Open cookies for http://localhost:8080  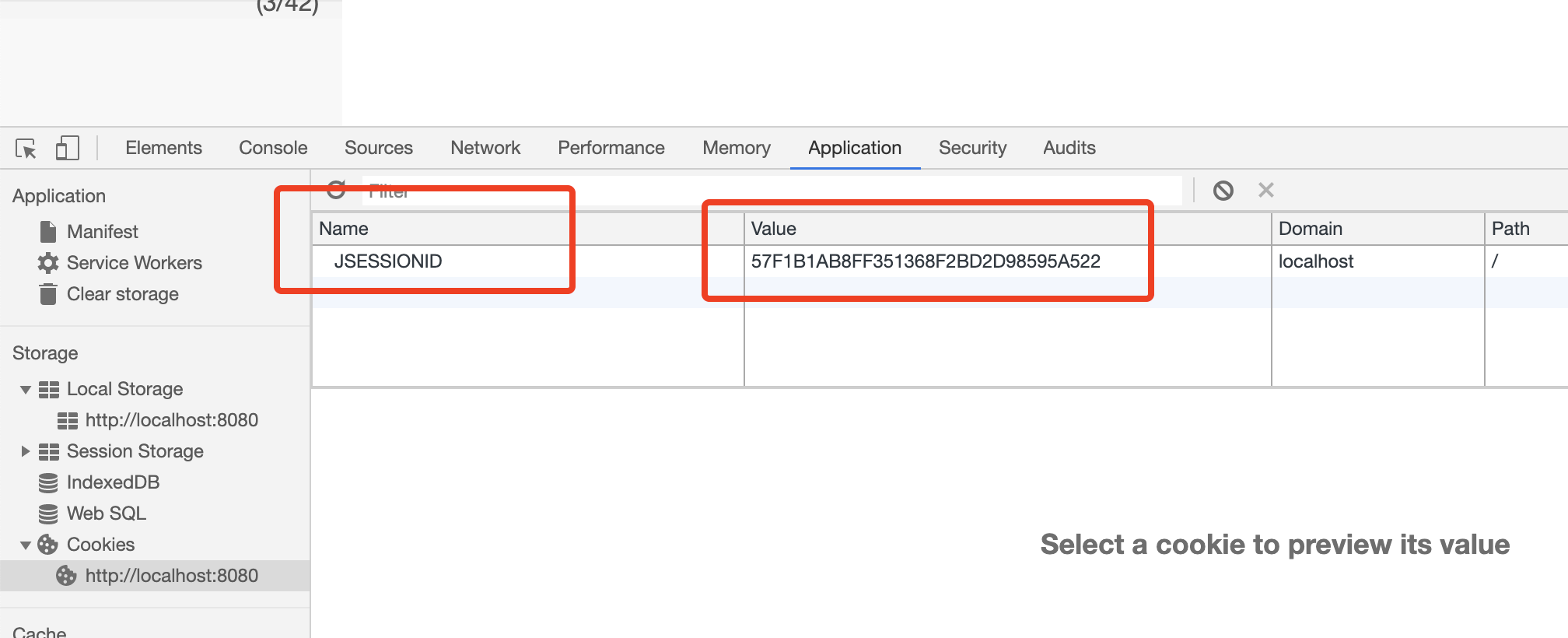(x=172, y=576)
